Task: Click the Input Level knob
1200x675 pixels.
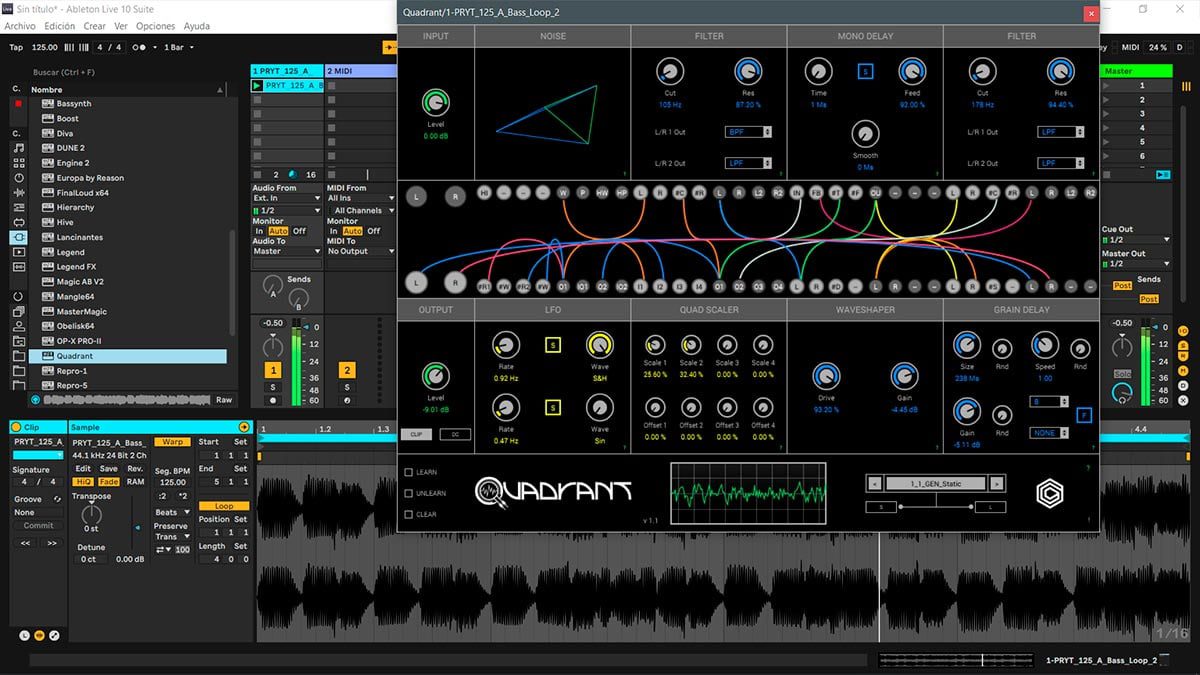Action: click(x=435, y=102)
